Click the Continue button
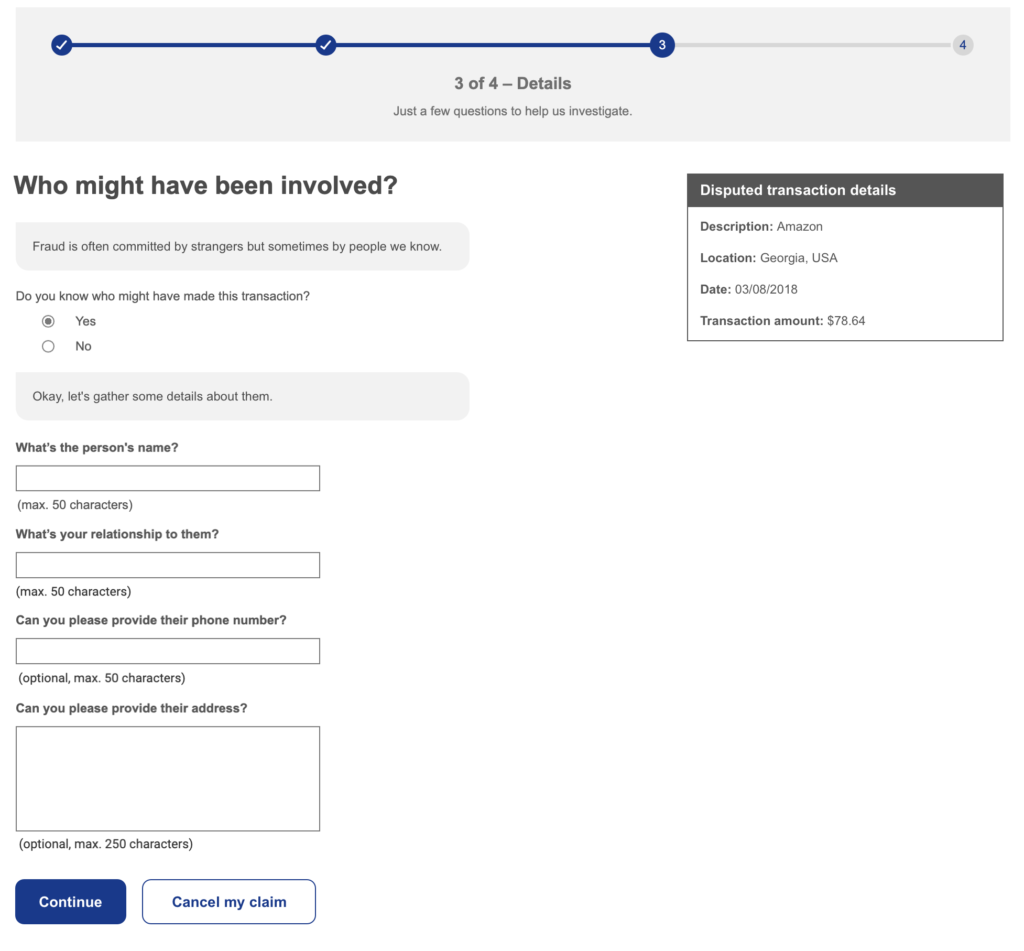The width and height of the screenshot is (1024, 951). (x=71, y=901)
